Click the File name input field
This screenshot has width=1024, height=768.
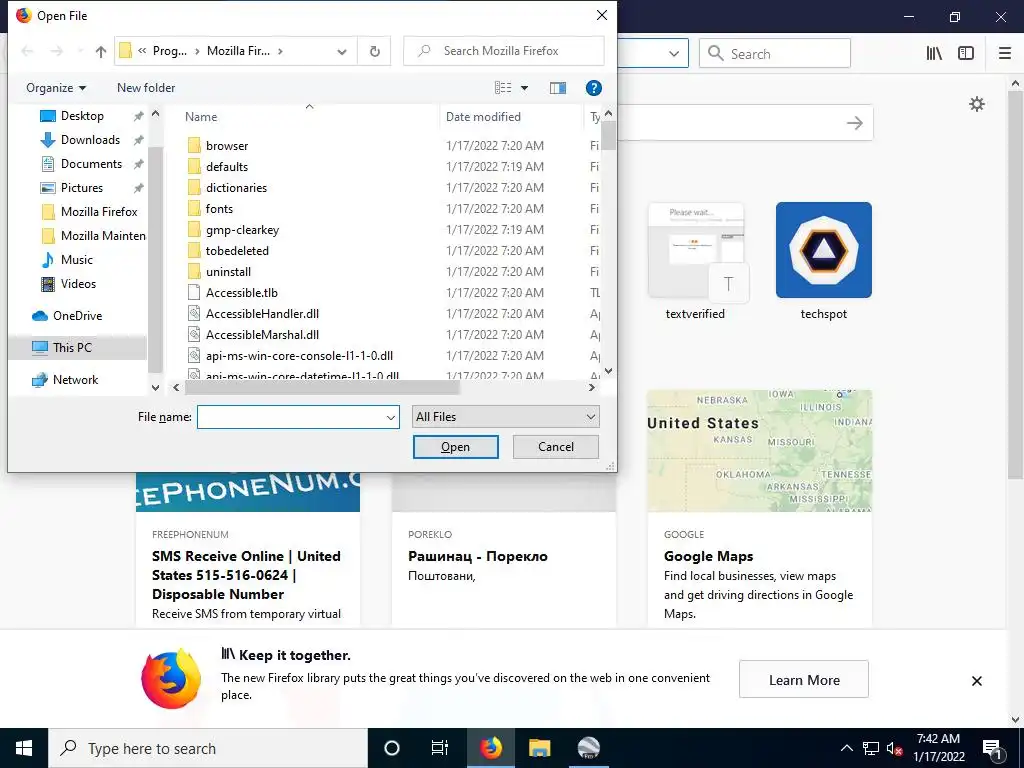tap(291, 417)
